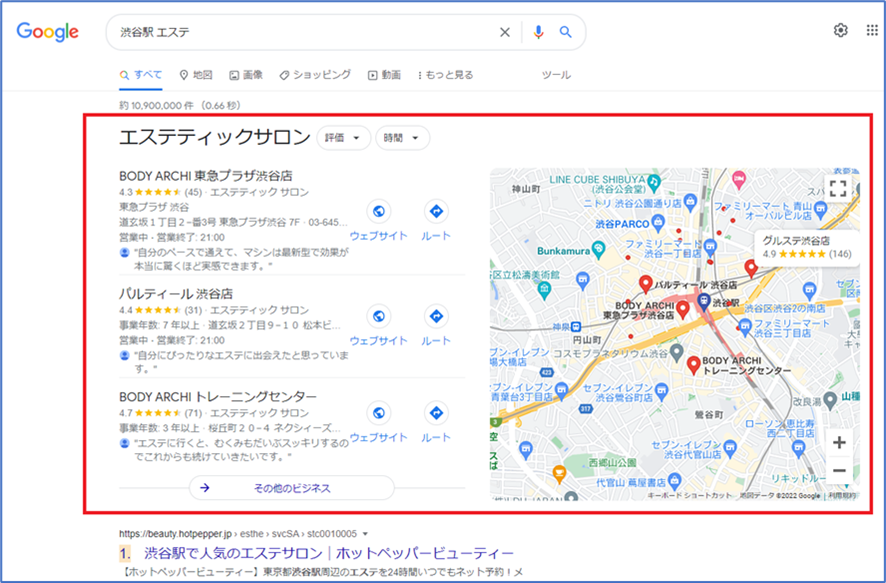The width and height of the screenshot is (886, 583).
Task: Click the website globe icon for パルティール 渋谷店
Action: click(x=379, y=316)
